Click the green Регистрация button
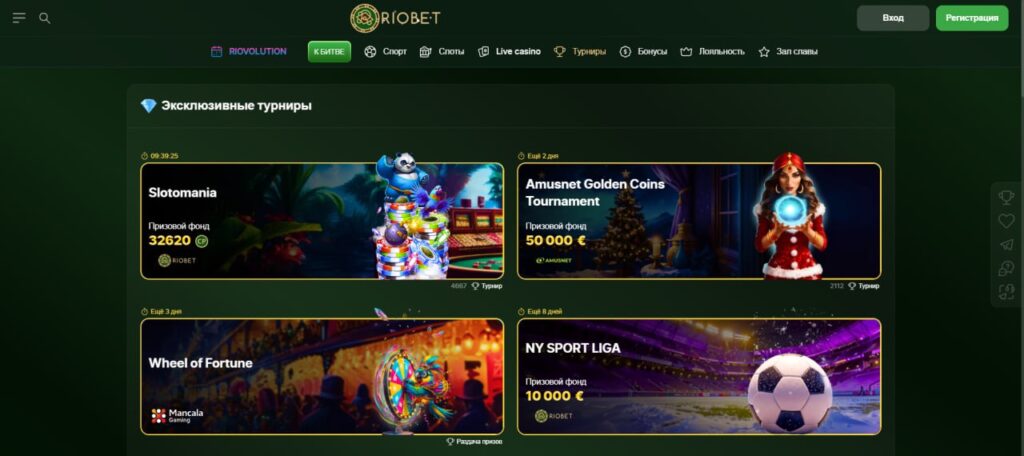The width and height of the screenshot is (1024, 456). click(x=972, y=18)
